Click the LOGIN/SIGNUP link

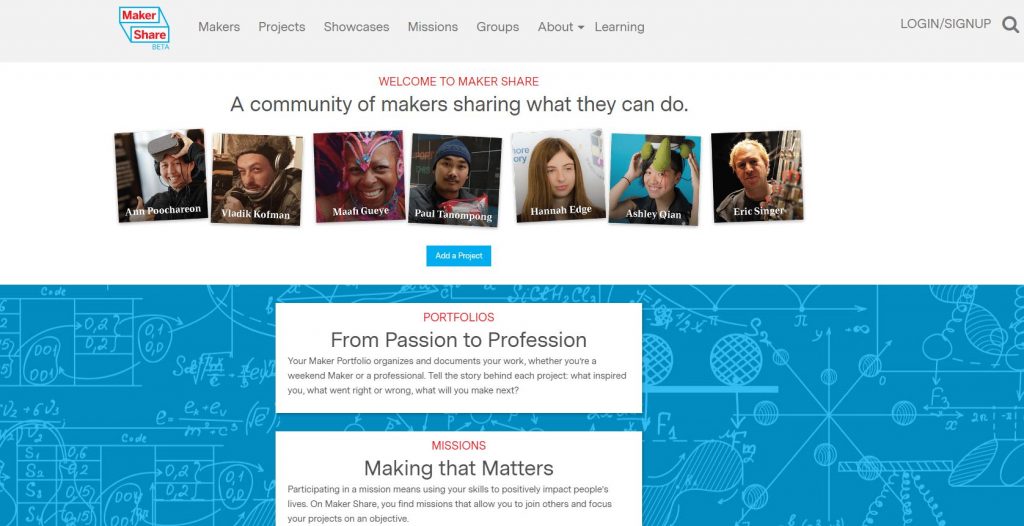[946, 24]
